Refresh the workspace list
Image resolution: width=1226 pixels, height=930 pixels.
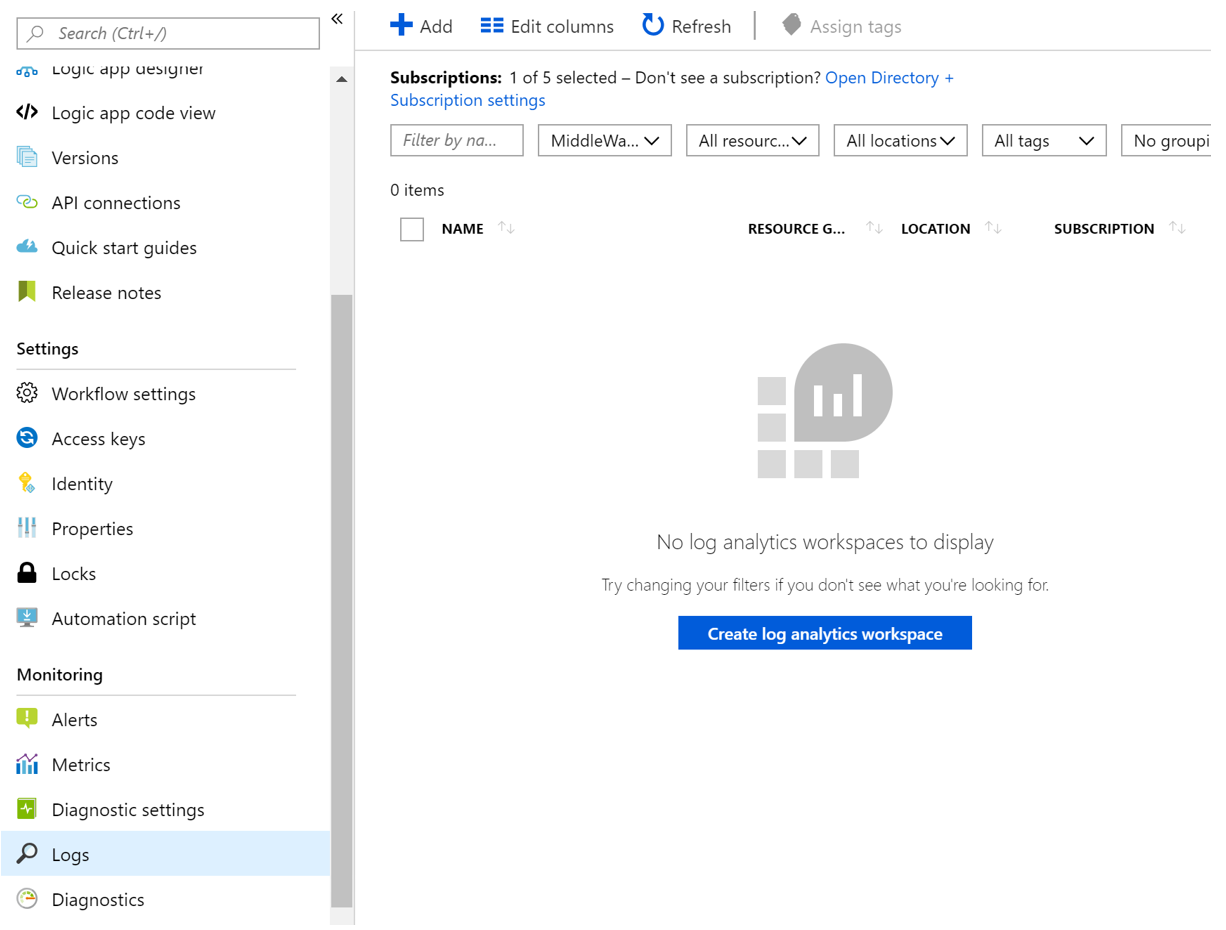[686, 26]
